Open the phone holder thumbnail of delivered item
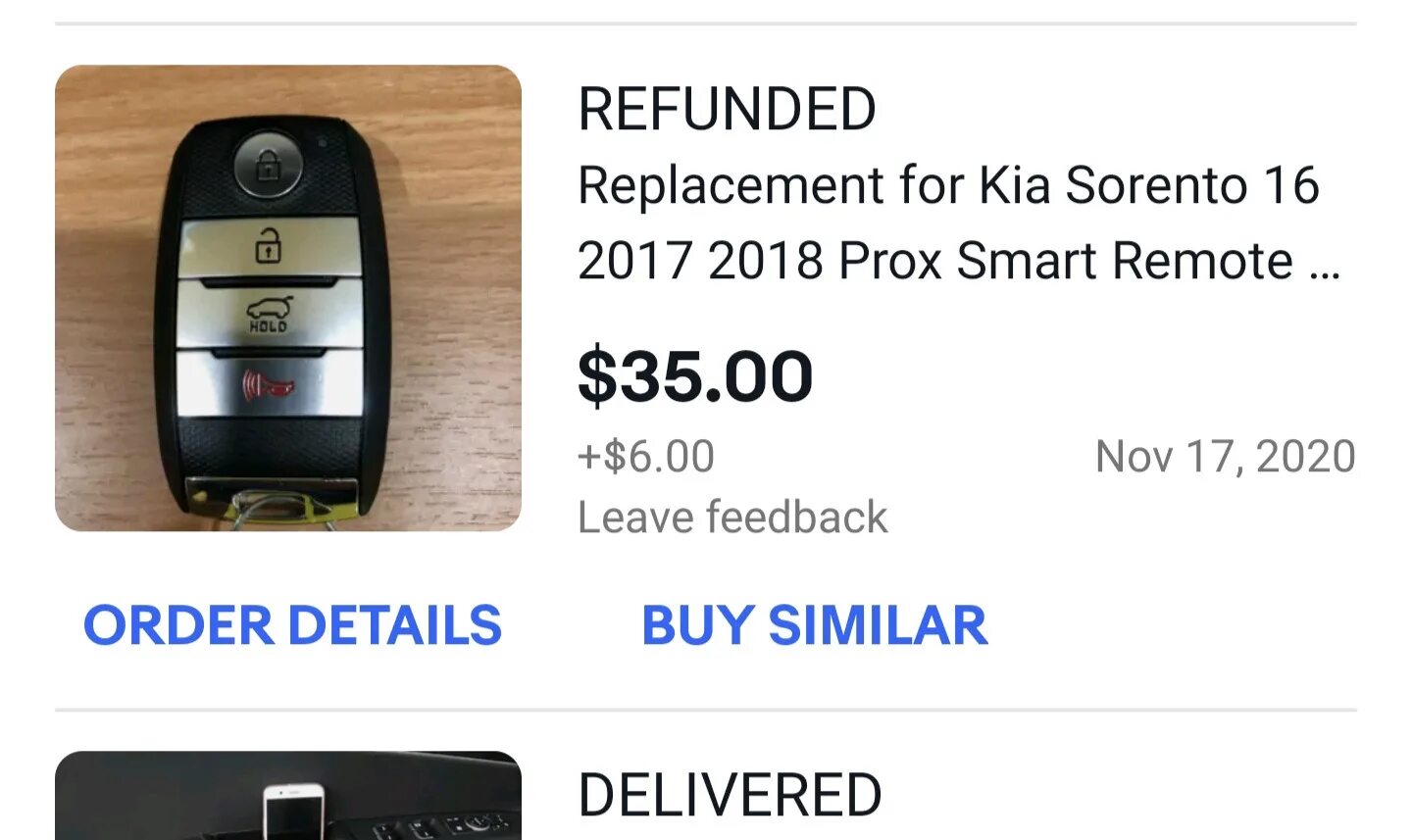 [x=288, y=796]
